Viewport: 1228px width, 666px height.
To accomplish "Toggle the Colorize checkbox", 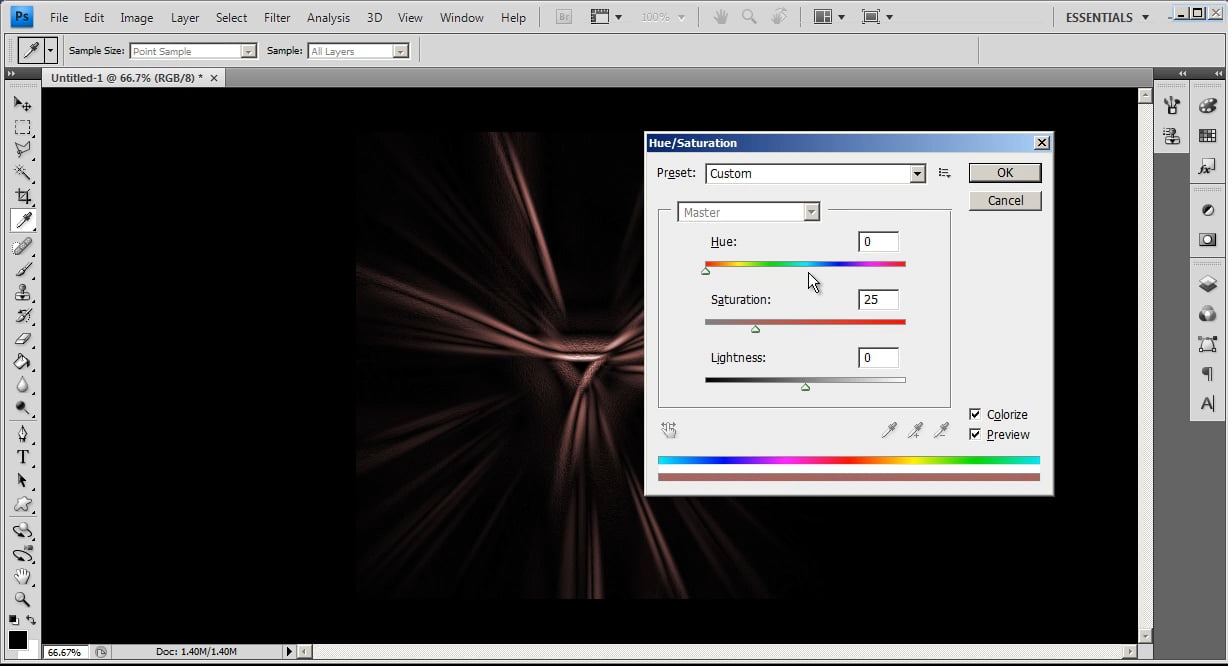I will (975, 414).
